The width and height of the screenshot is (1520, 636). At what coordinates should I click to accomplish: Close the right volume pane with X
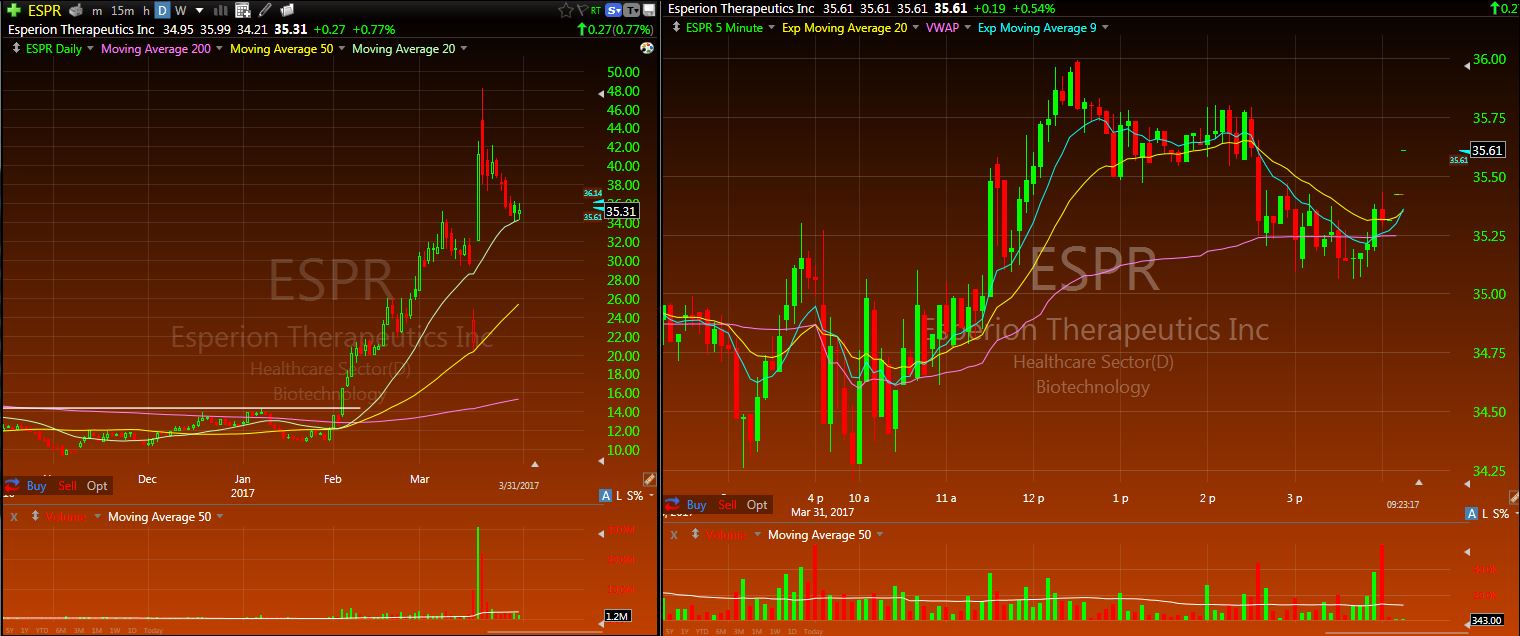(x=673, y=535)
